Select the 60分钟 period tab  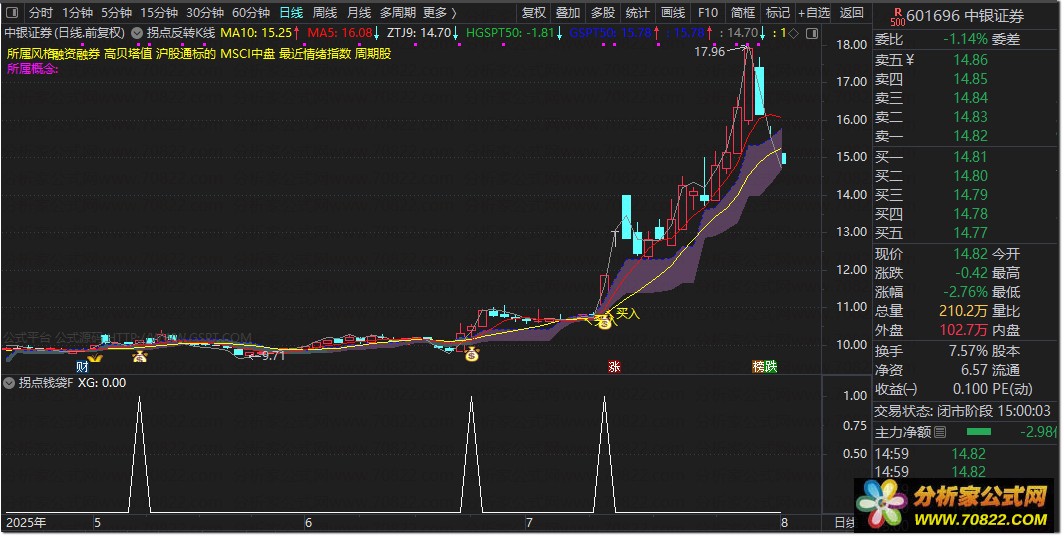(251, 13)
